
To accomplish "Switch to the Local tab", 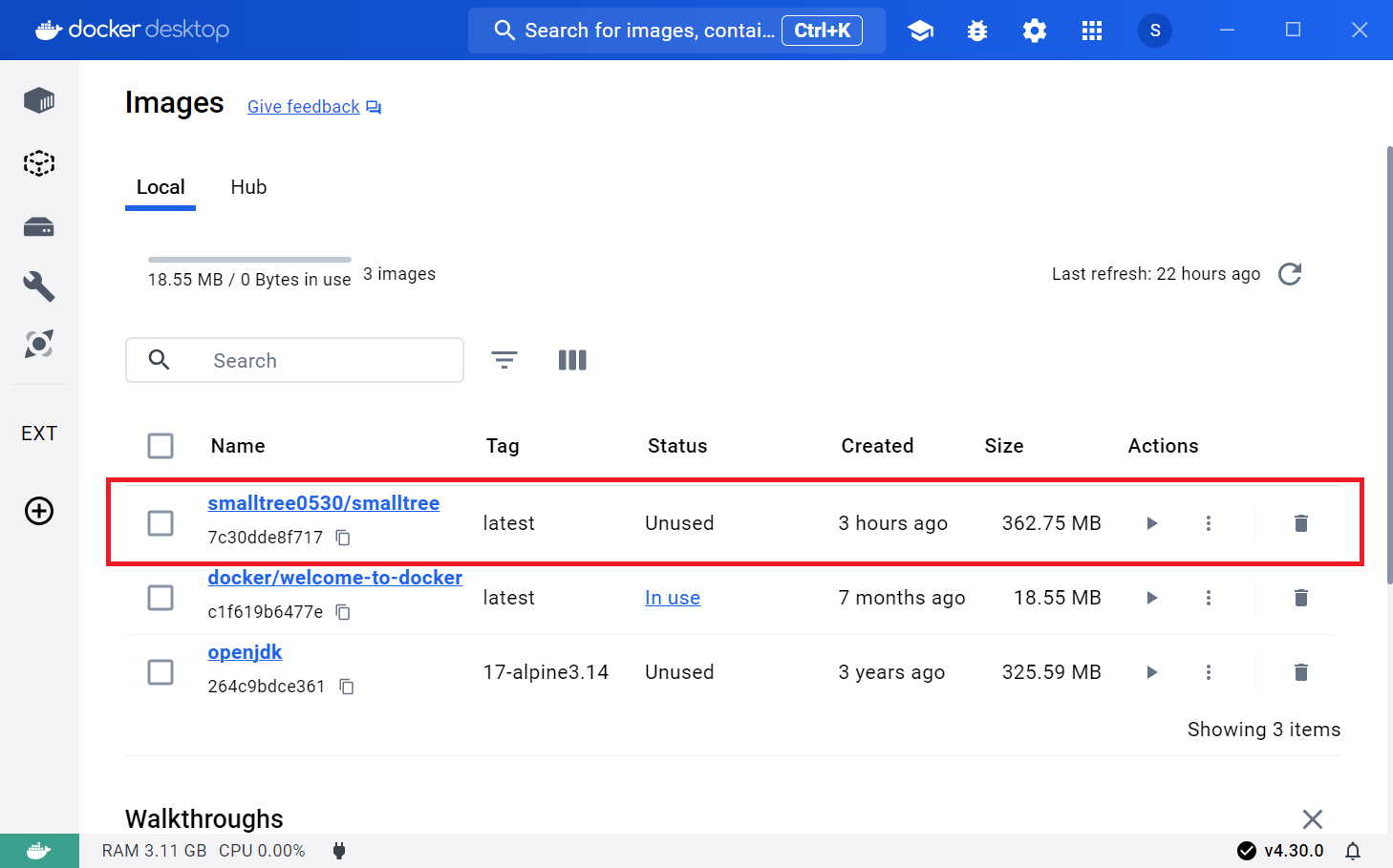I will pyautogui.click(x=161, y=187).
